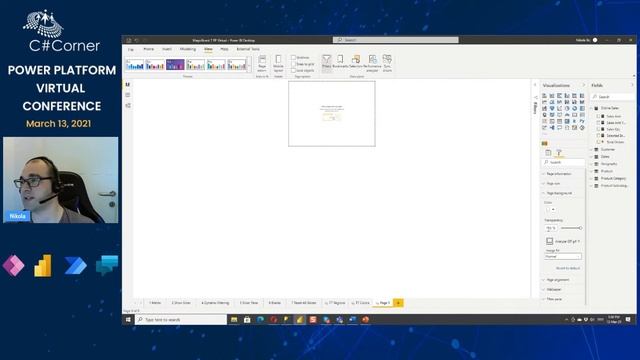Select the Donut chart visual
Image resolution: width=640 pixels, height=360 pixels.
(575, 109)
